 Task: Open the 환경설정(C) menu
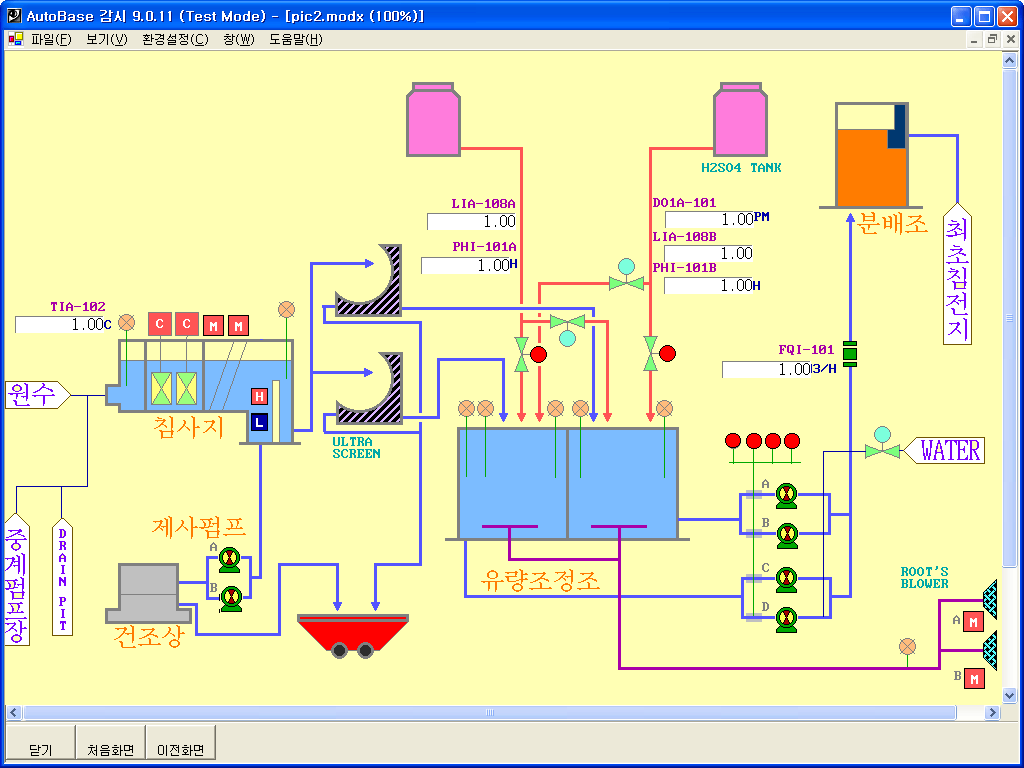[175, 40]
